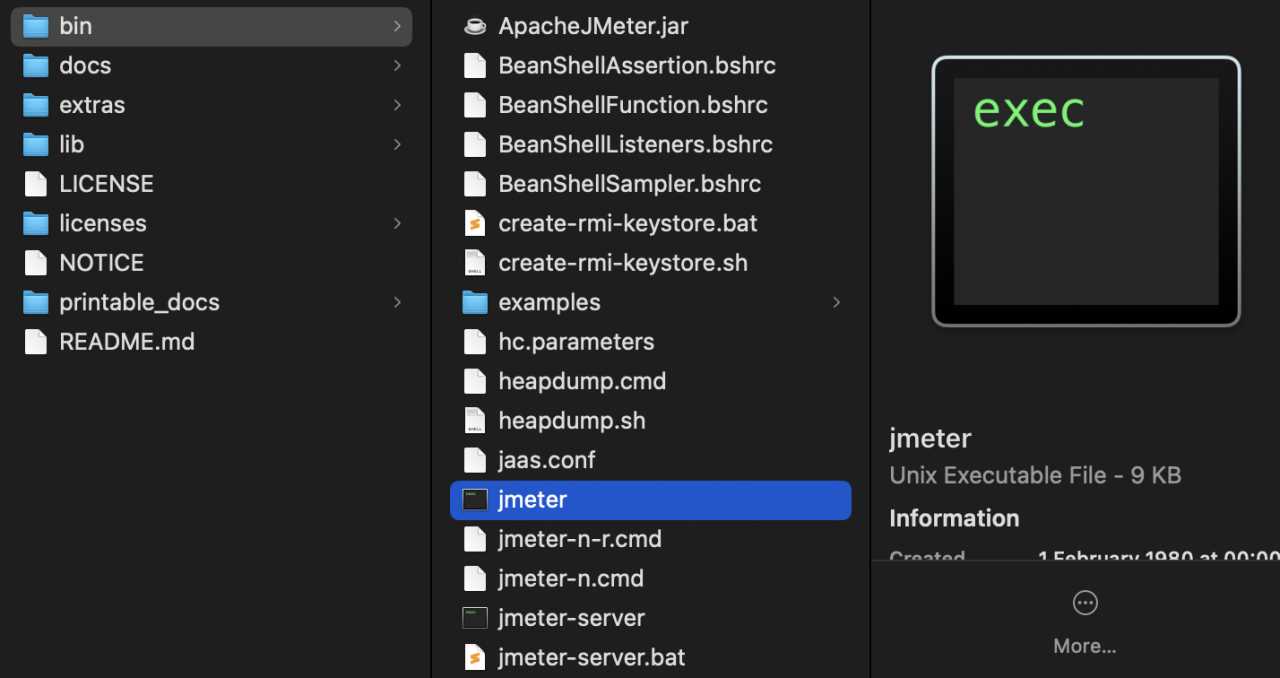
Task: Expand the docs folder chevron
Action: click(x=397, y=65)
